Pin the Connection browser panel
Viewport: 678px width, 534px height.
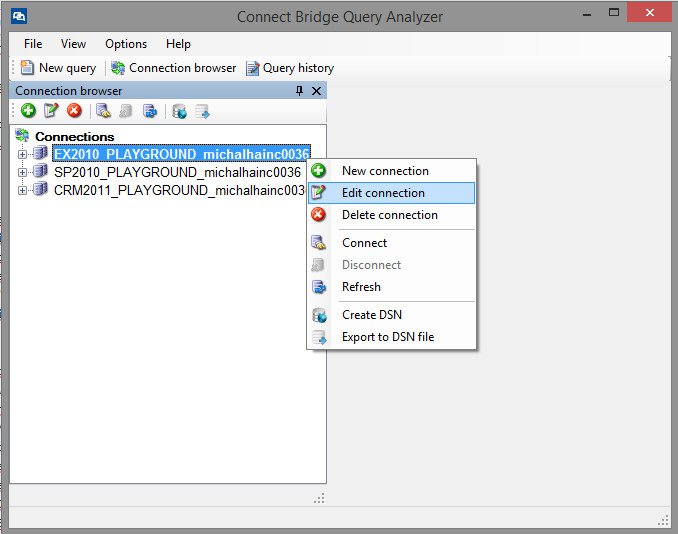click(299, 91)
